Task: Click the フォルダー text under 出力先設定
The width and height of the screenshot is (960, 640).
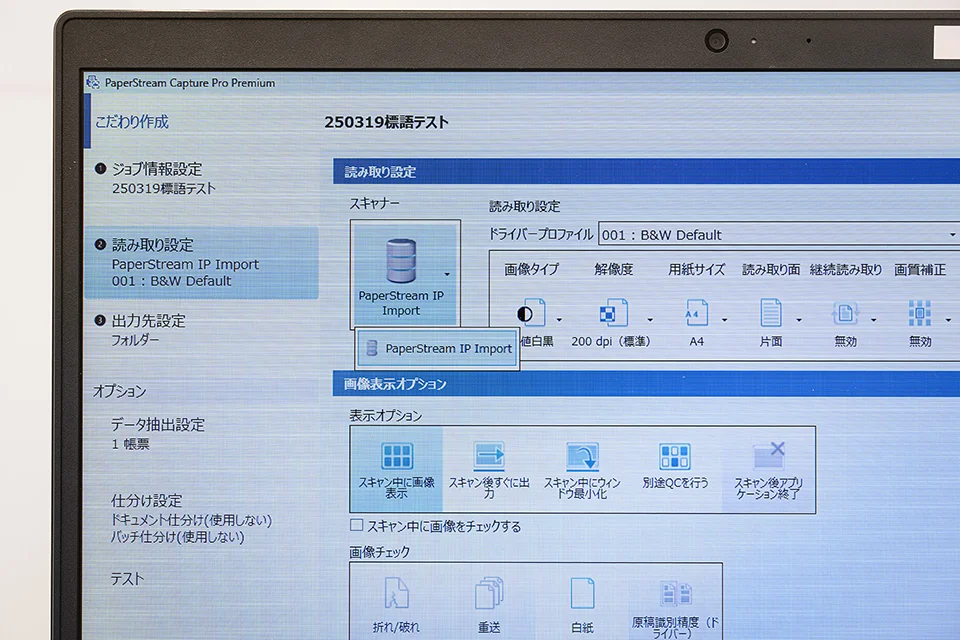Action: coord(135,340)
